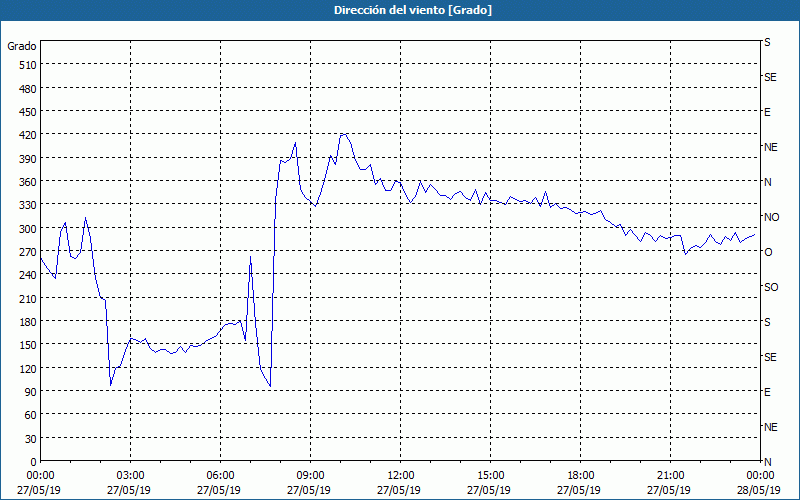Click the 450 degree axis label
800x500 pixels.
click(x=28, y=112)
